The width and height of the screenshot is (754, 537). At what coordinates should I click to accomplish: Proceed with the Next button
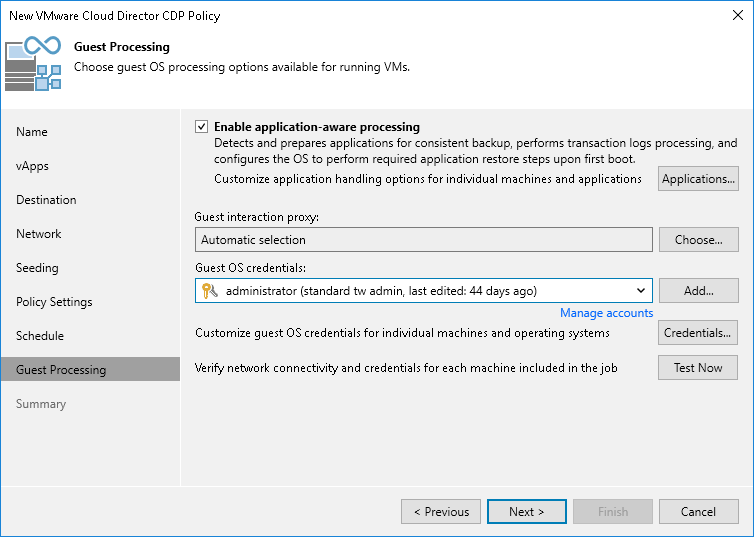click(x=527, y=512)
